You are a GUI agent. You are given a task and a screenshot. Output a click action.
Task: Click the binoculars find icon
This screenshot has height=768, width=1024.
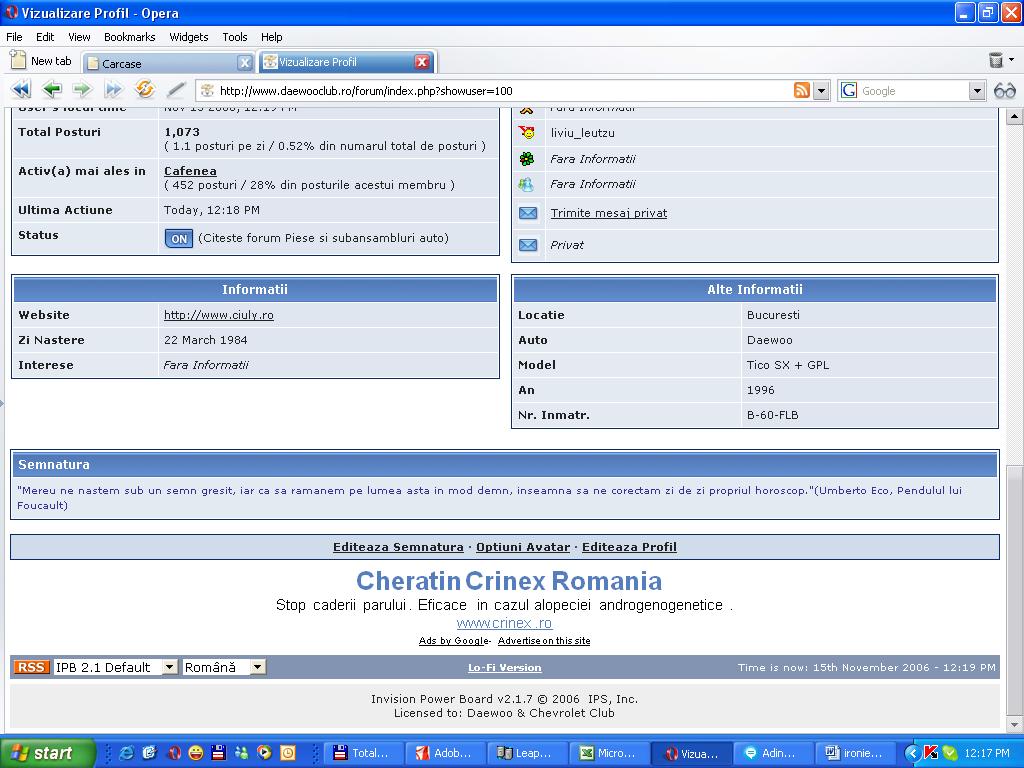point(1004,90)
